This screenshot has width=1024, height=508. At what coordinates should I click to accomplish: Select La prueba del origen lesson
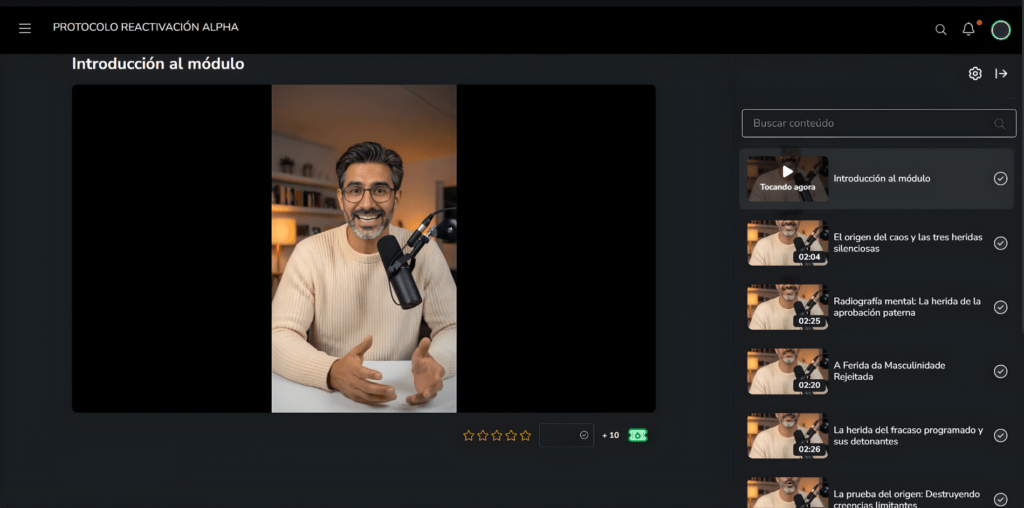coord(908,497)
